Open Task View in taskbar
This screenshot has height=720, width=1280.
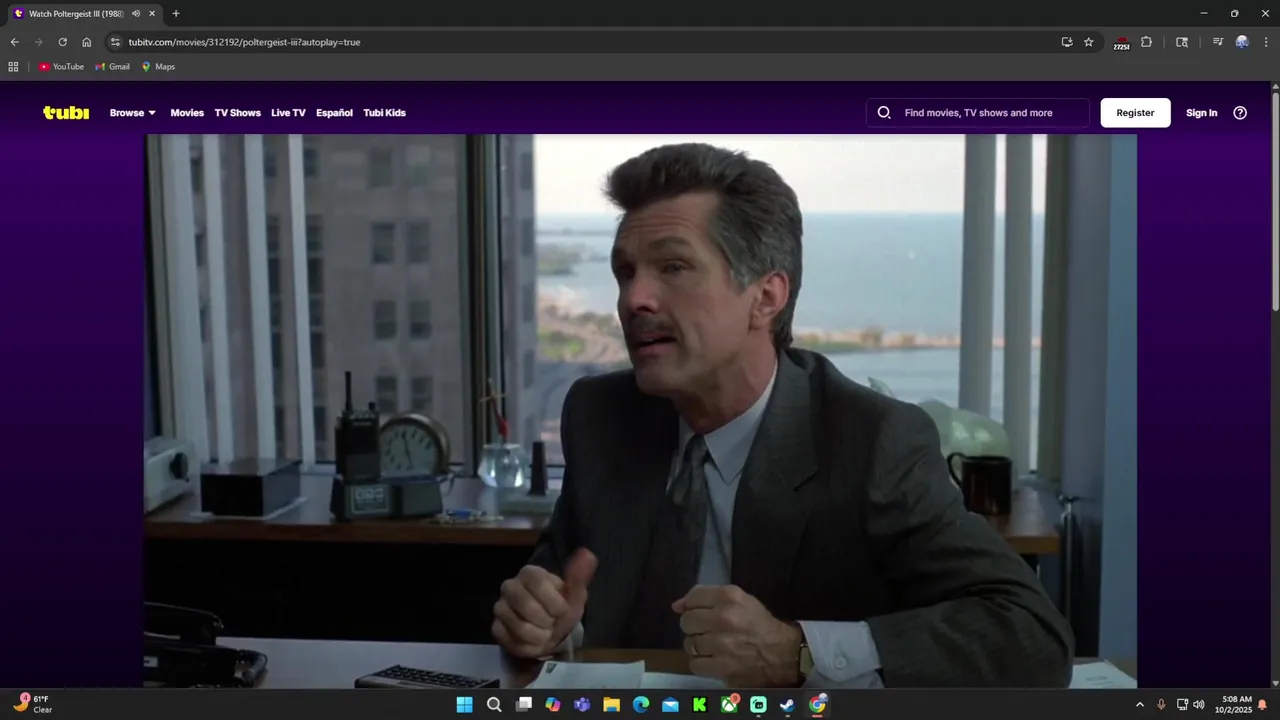click(x=523, y=705)
